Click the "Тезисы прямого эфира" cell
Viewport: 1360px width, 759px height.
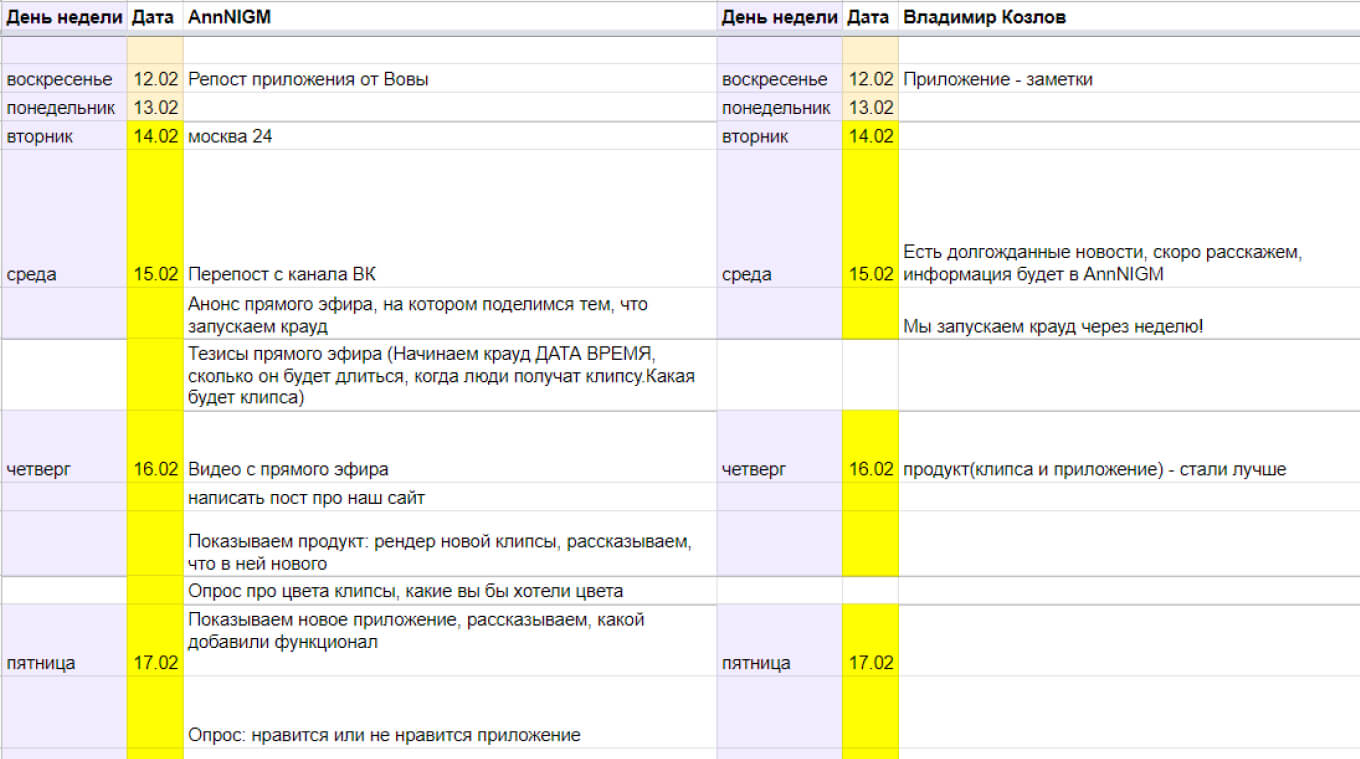[449, 375]
